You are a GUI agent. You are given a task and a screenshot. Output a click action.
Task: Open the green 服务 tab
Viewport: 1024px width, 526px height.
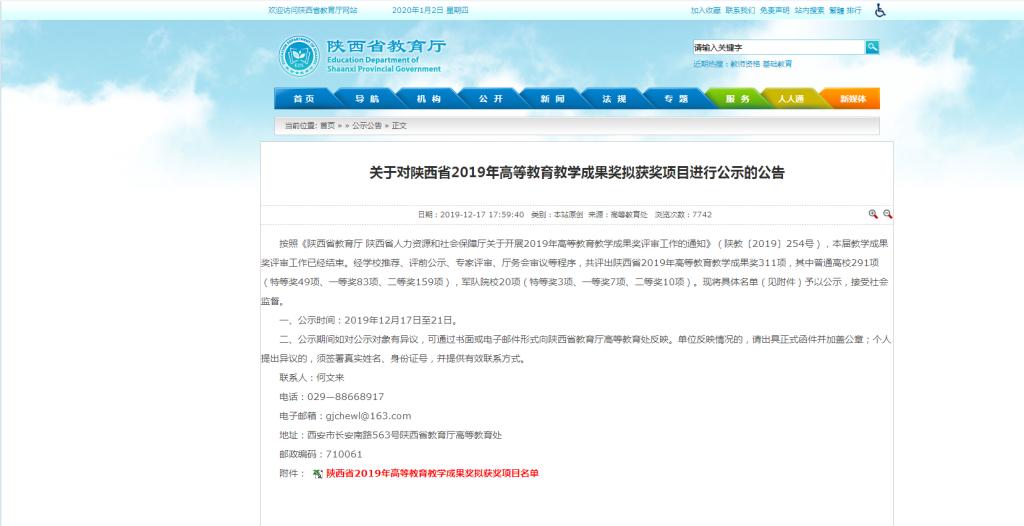coord(737,99)
